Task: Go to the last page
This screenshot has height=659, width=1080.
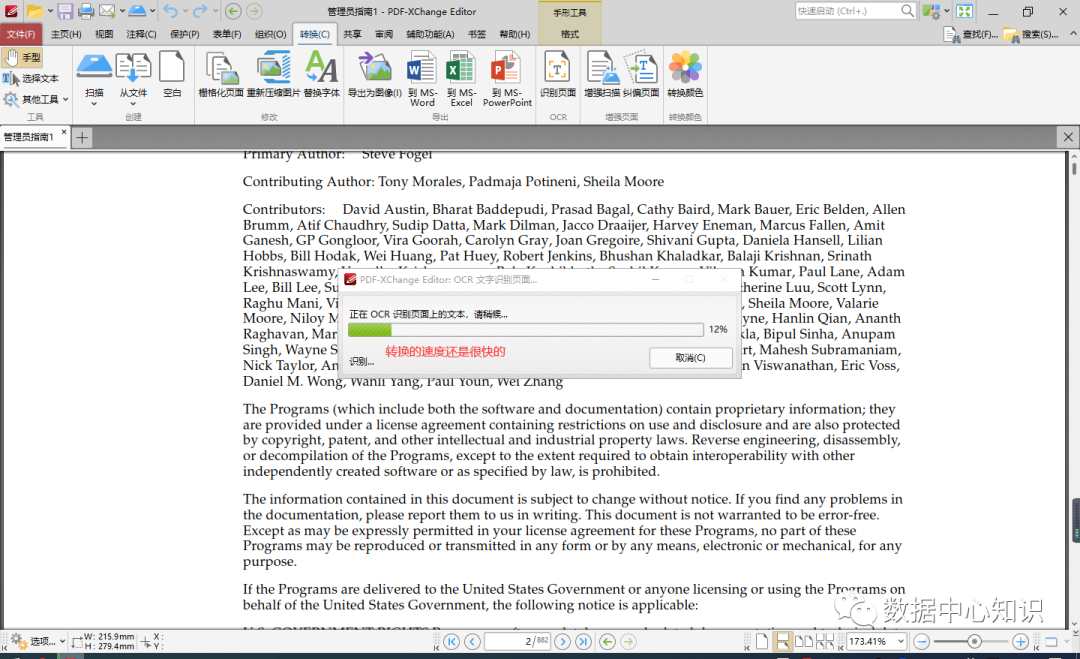Action: 583,642
